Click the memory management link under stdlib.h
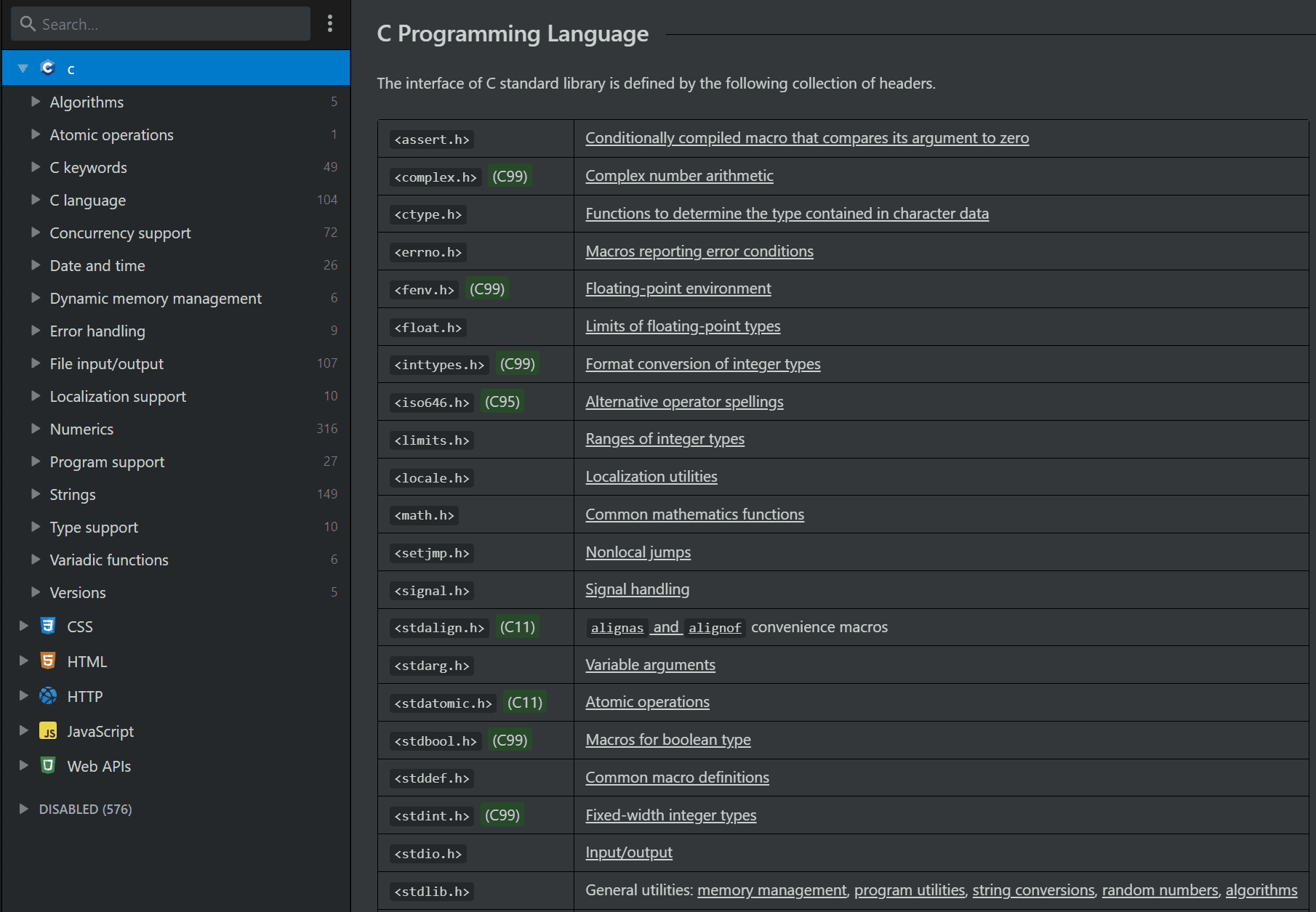 pos(771,889)
